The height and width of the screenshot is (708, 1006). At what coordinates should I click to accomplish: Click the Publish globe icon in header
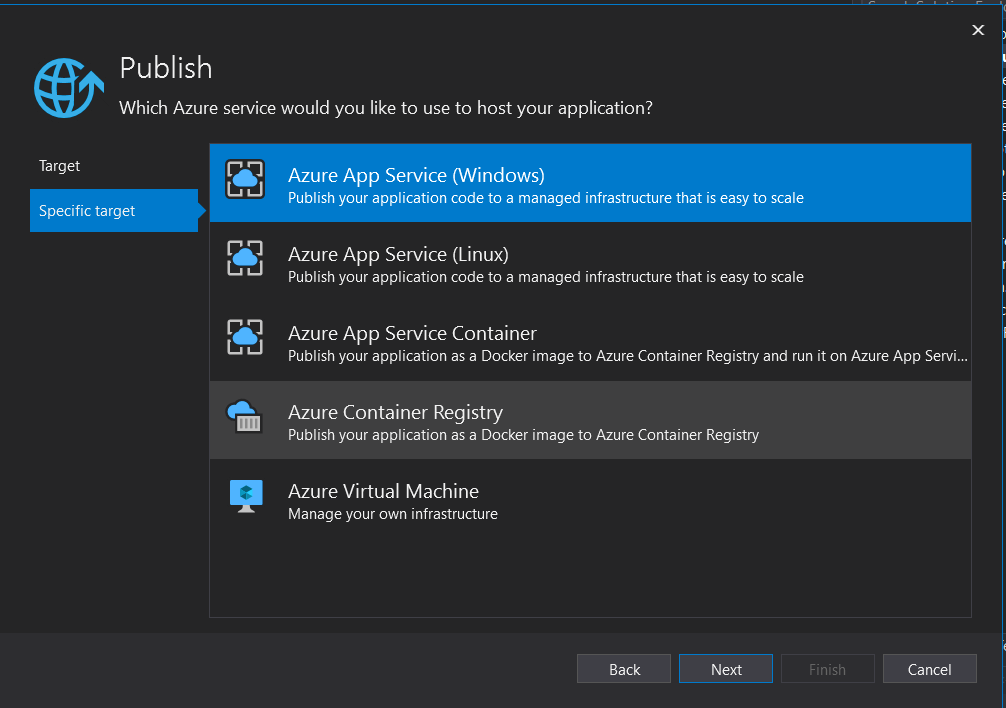(68, 88)
